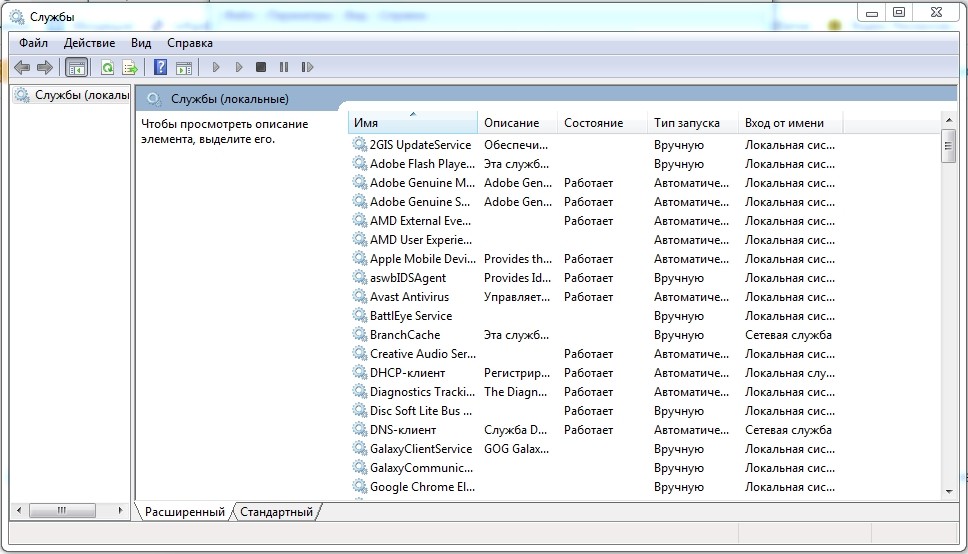Click Вручную startup type of BattlEye Service
The width and height of the screenshot is (968, 554).
[x=678, y=316]
